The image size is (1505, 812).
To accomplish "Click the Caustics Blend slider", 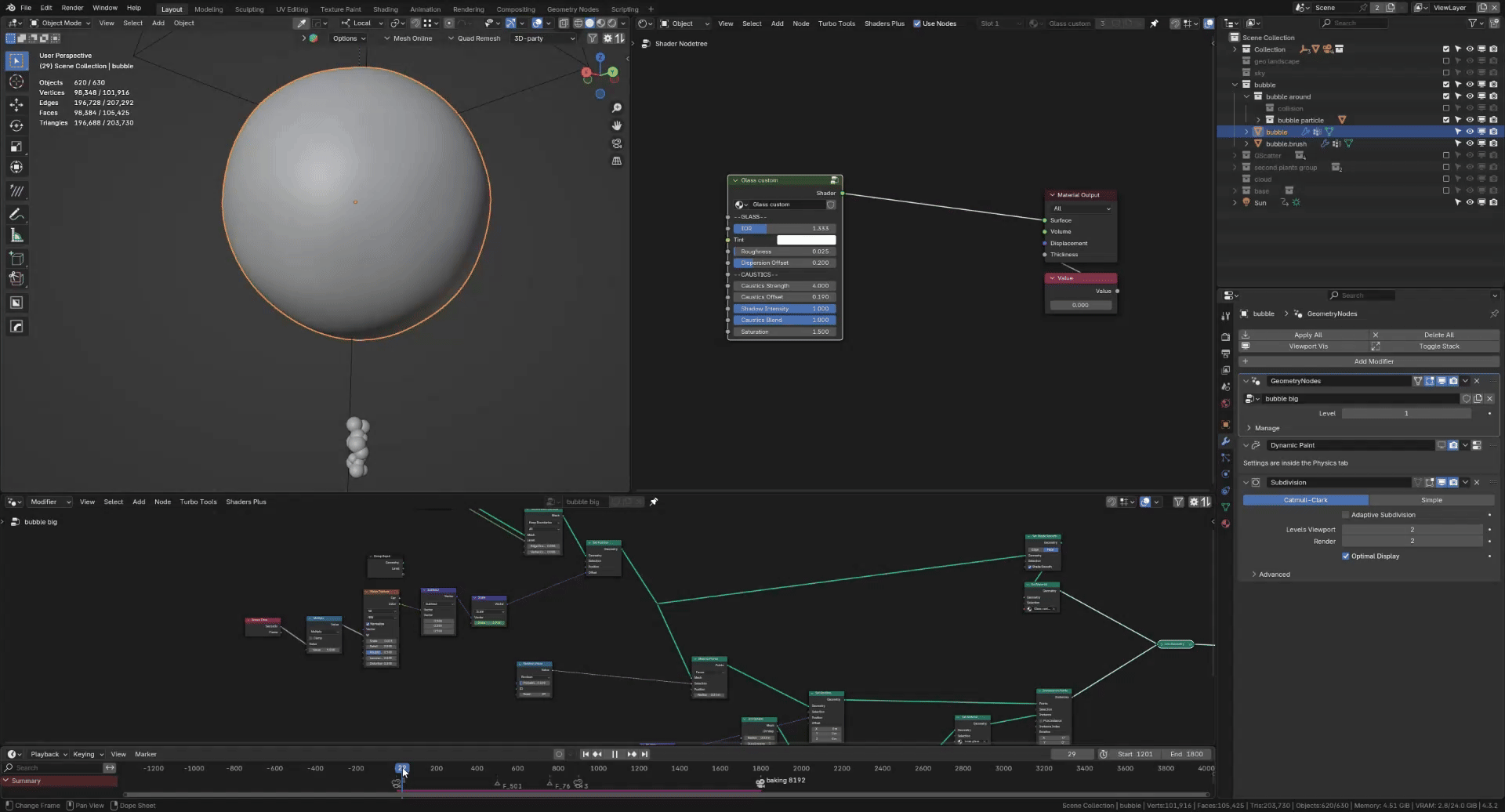I will click(x=785, y=320).
